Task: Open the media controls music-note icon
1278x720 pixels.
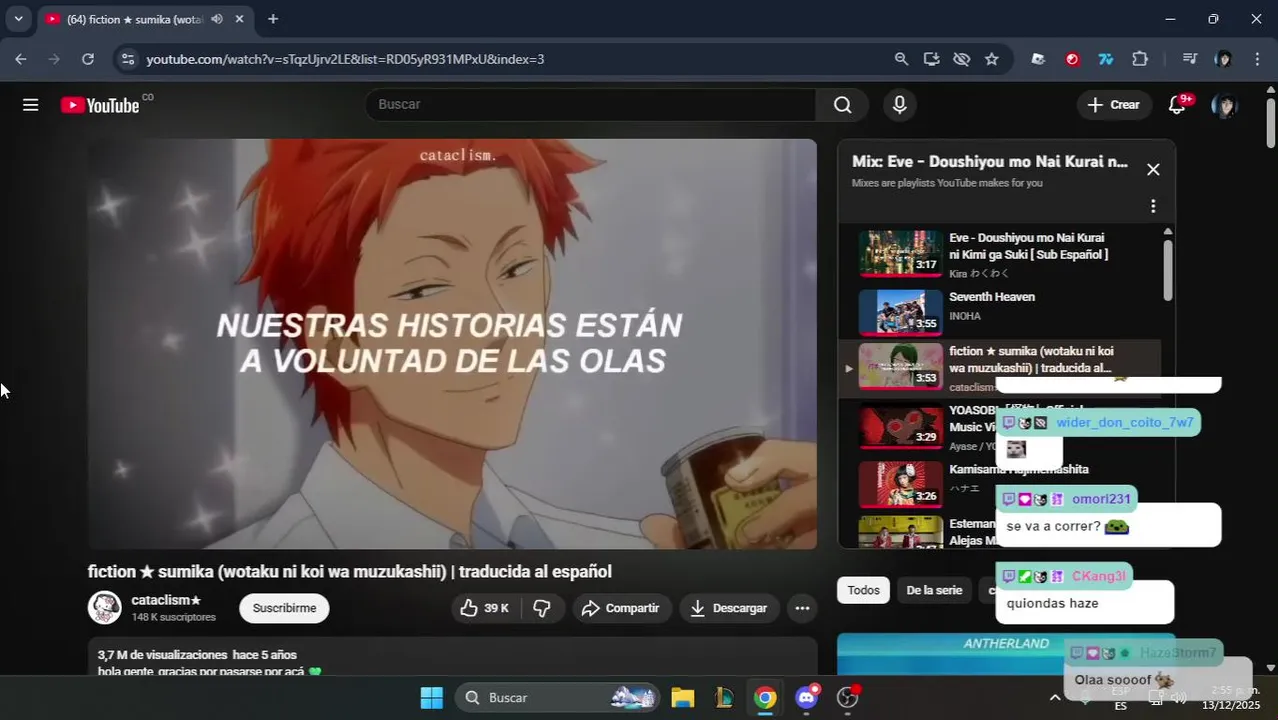Action: click(x=1189, y=59)
